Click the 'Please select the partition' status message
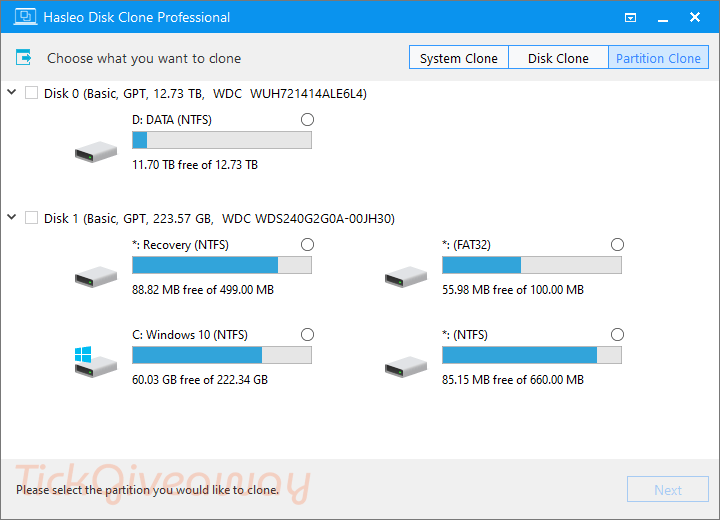The width and height of the screenshot is (720, 520). pyautogui.click(x=147, y=490)
